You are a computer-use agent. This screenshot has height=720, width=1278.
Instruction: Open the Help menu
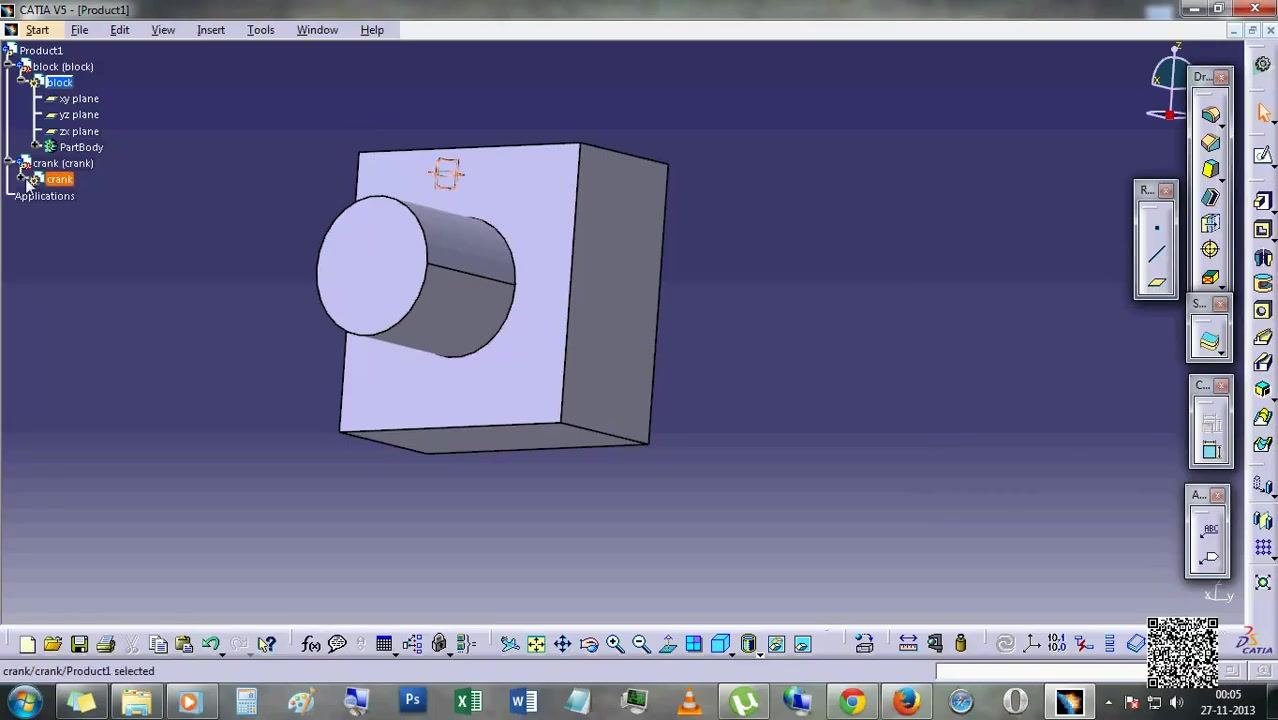(372, 30)
